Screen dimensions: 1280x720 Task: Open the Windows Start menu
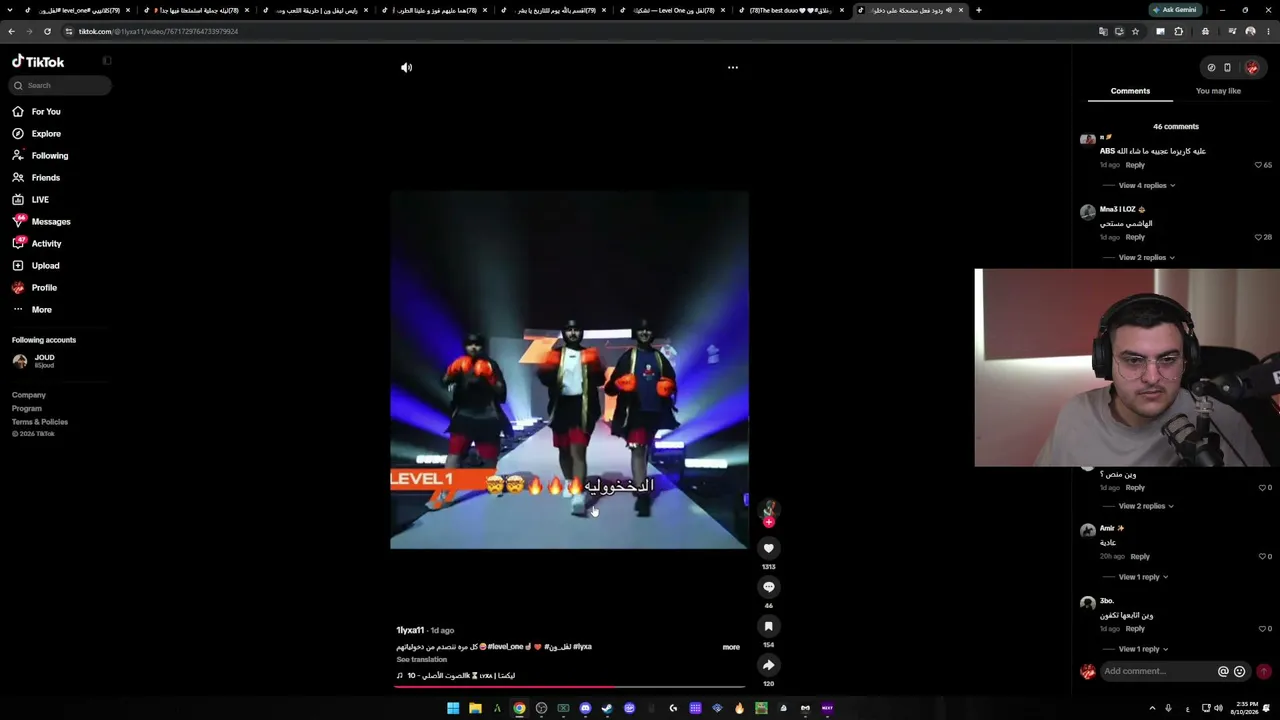tap(453, 708)
